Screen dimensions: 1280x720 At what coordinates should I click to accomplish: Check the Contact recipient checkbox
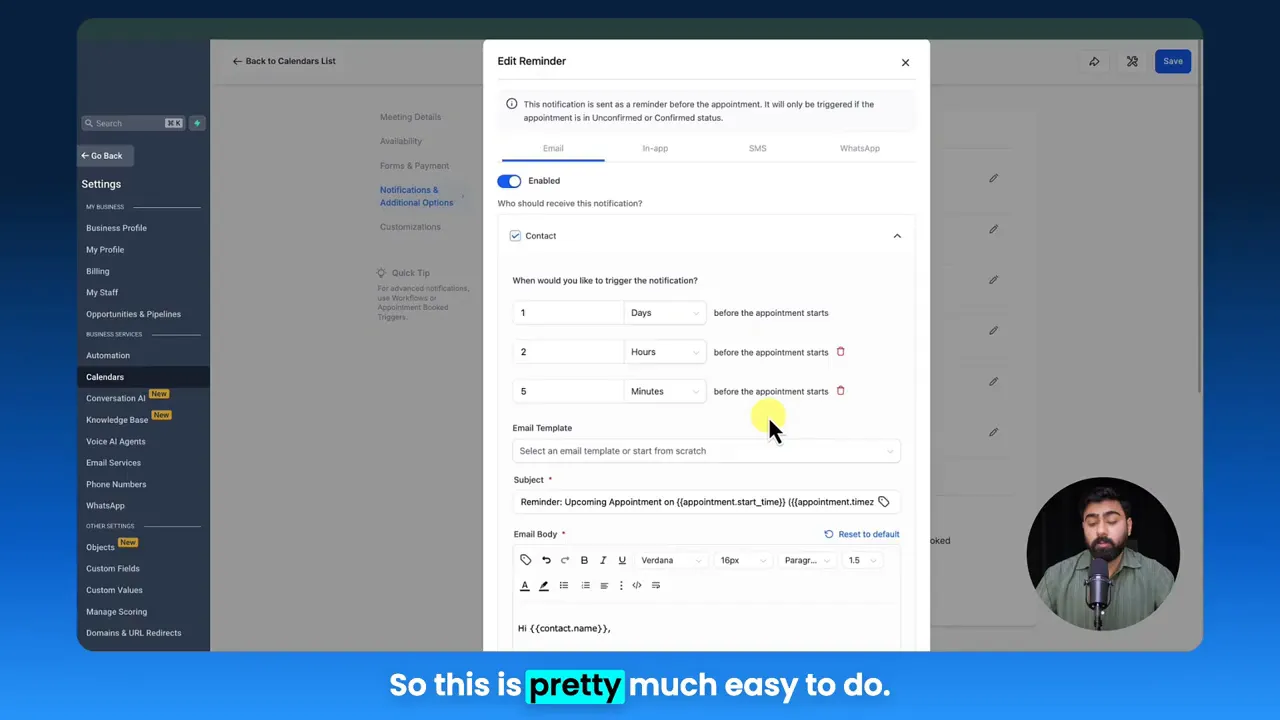(515, 235)
